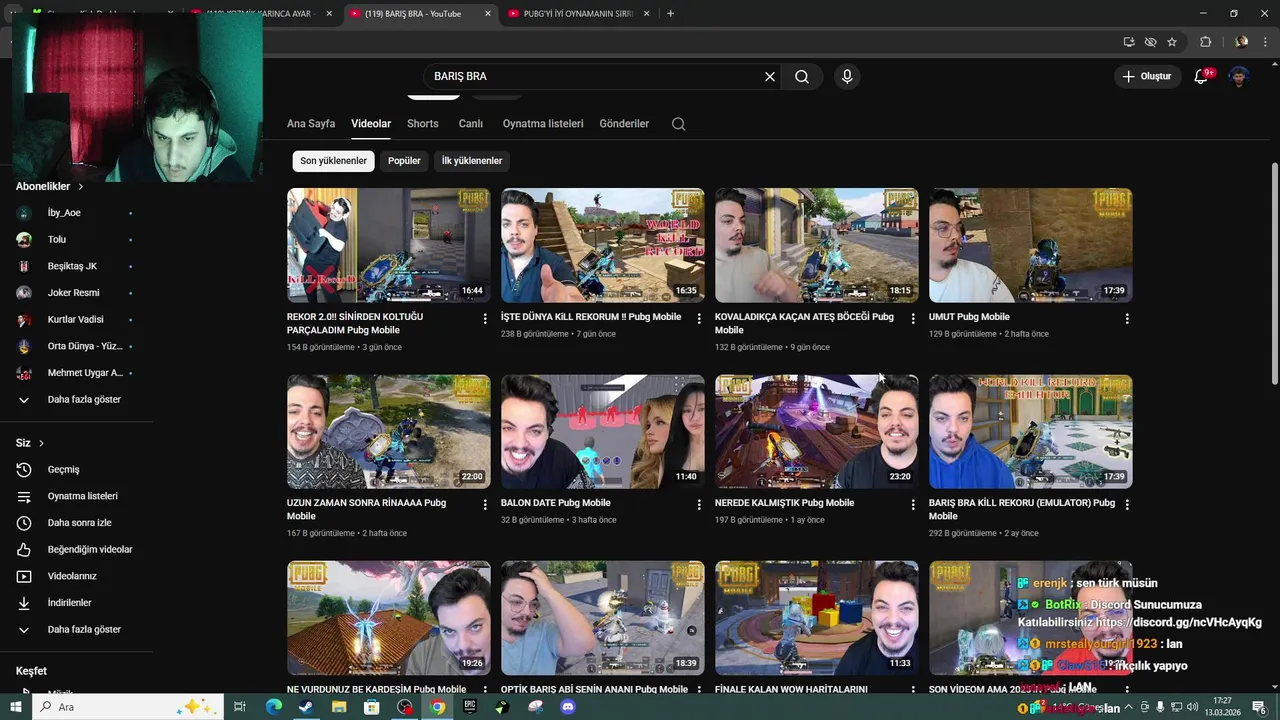This screenshot has width=1280, height=720.
Task: Open the Chrome three-dot menu
Action: pos(1265,42)
